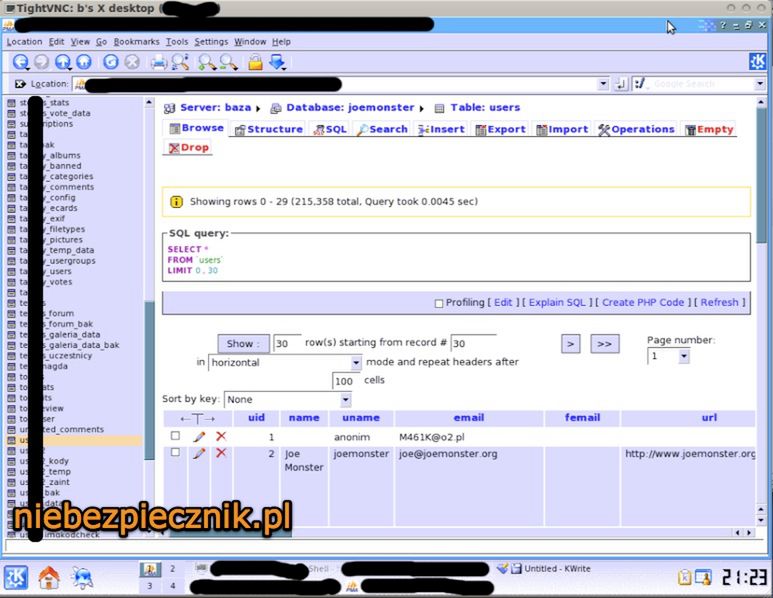Click the Klipper clipboard tray icon
The image size is (773, 598).
click(684, 577)
